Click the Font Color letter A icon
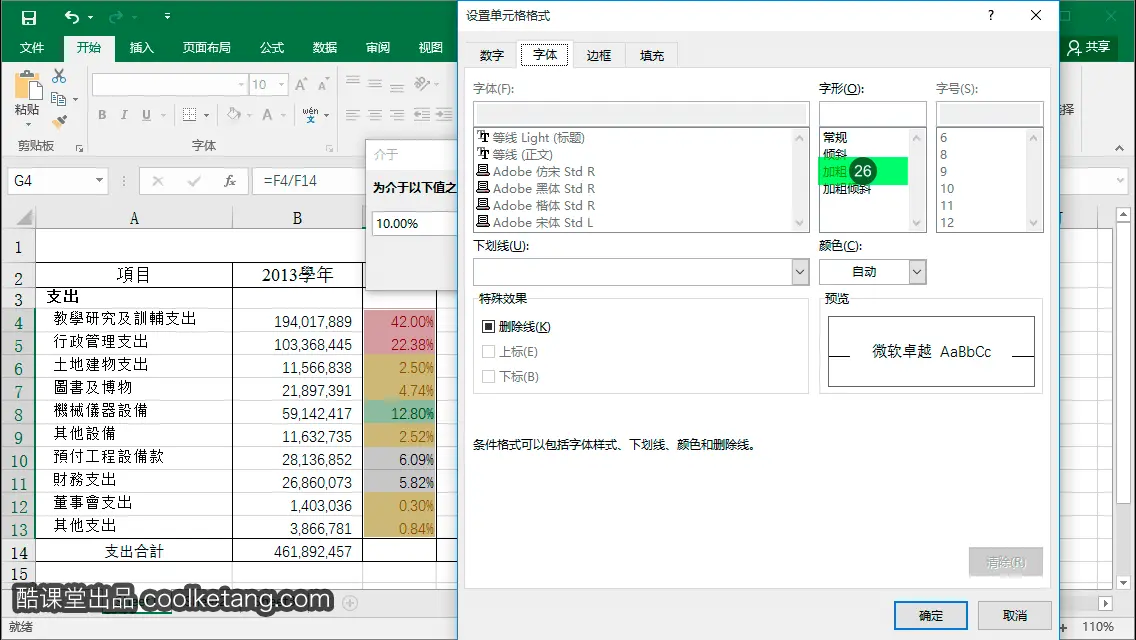This screenshot has width=1136, height=640. pyautogui.click(x=267, y=115)
